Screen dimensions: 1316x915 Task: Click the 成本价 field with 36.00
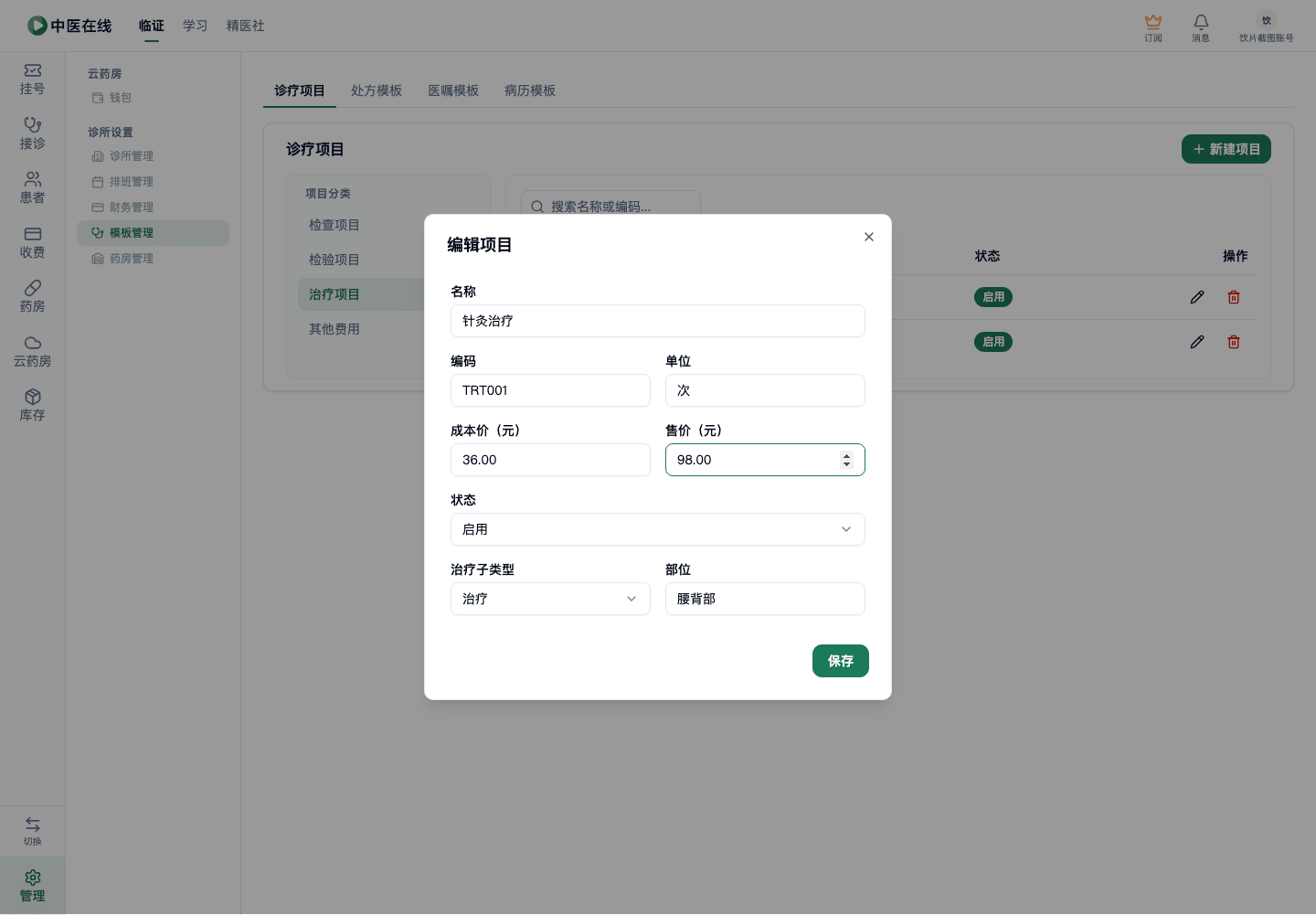(x=550, y=460)
